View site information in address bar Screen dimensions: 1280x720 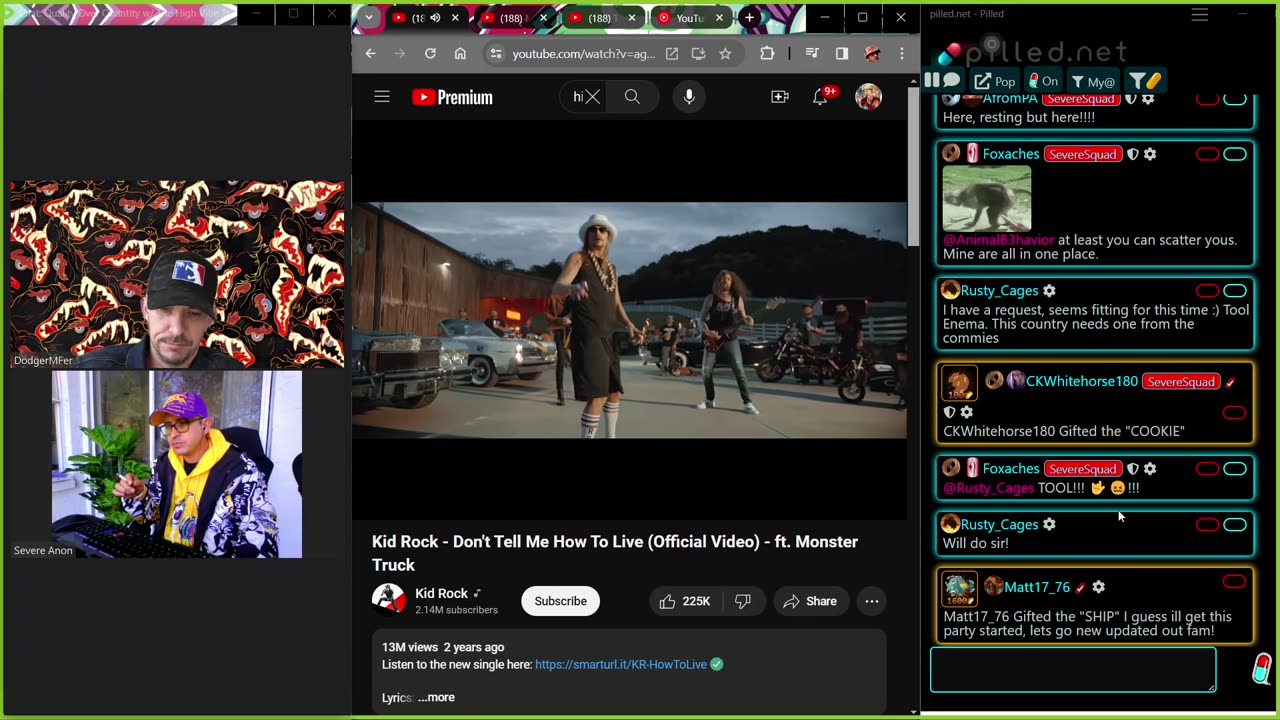tap(495, 54)
